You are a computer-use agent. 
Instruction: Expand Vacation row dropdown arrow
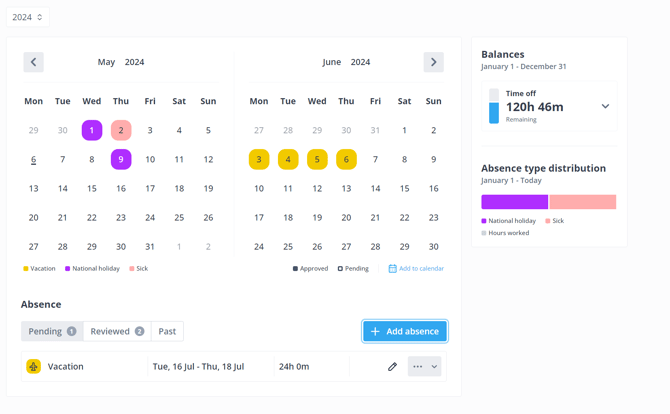[x=434, y=367]
